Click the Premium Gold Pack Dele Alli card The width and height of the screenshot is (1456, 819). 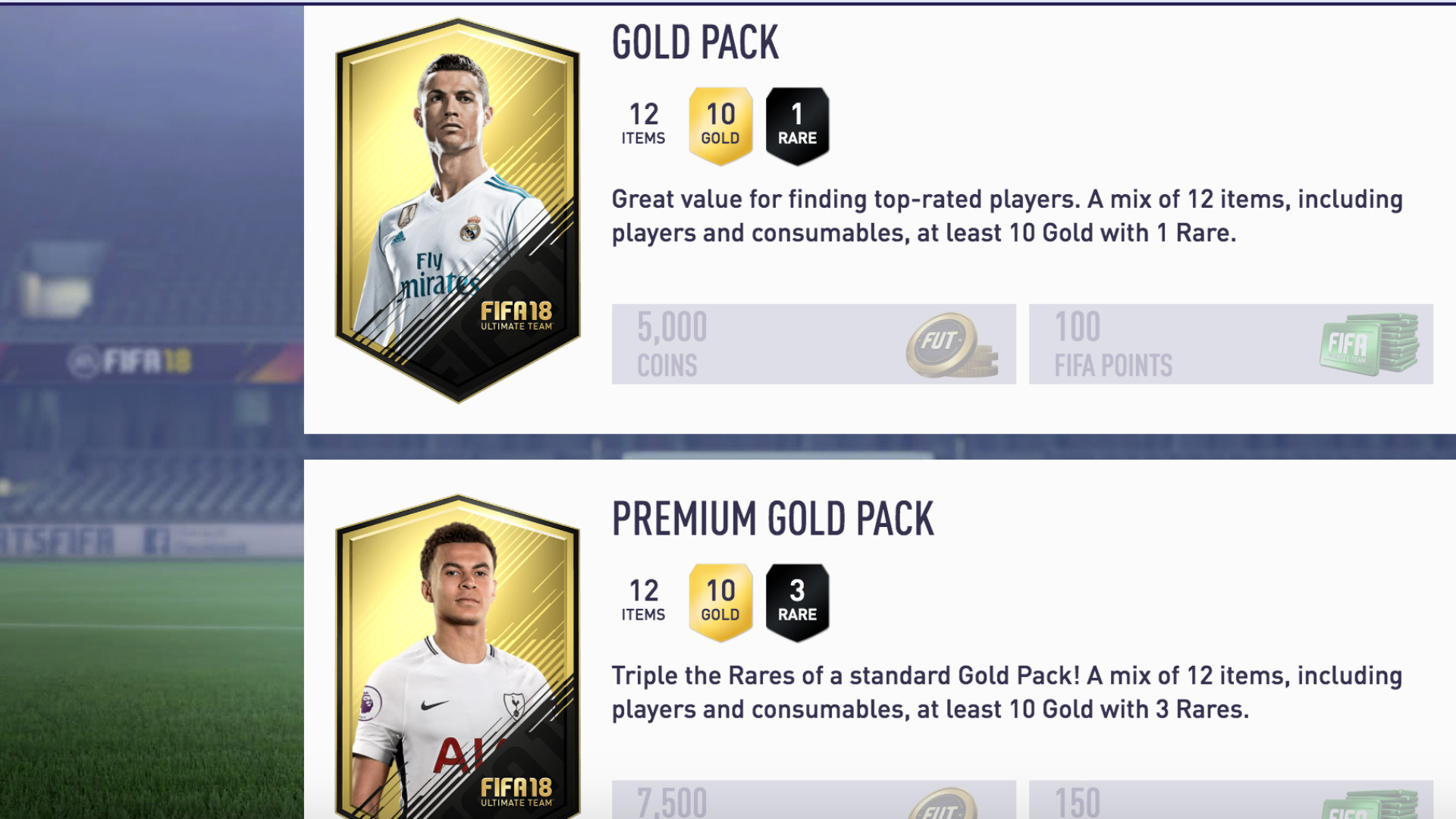point(457,657)
